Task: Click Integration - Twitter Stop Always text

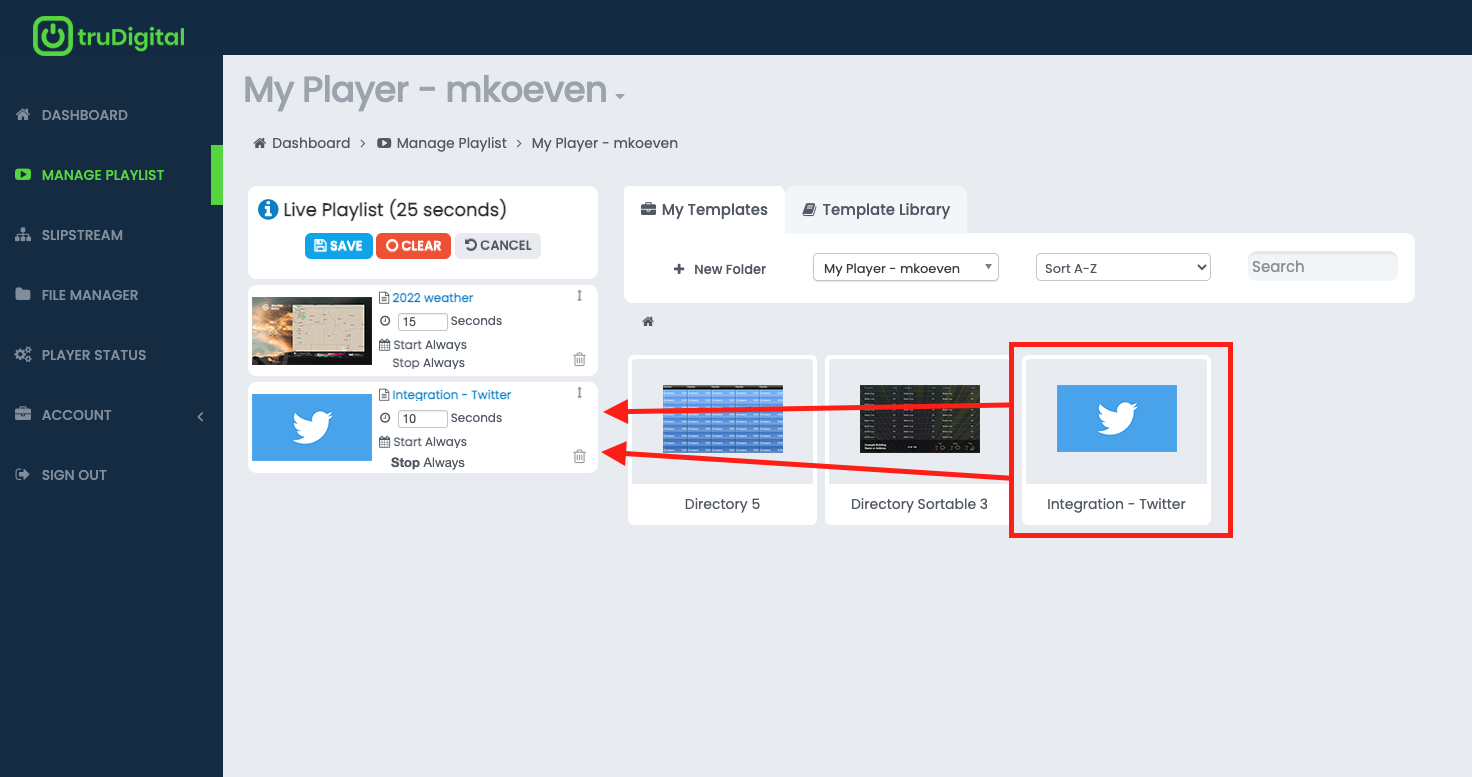Action: pos(428,463)
